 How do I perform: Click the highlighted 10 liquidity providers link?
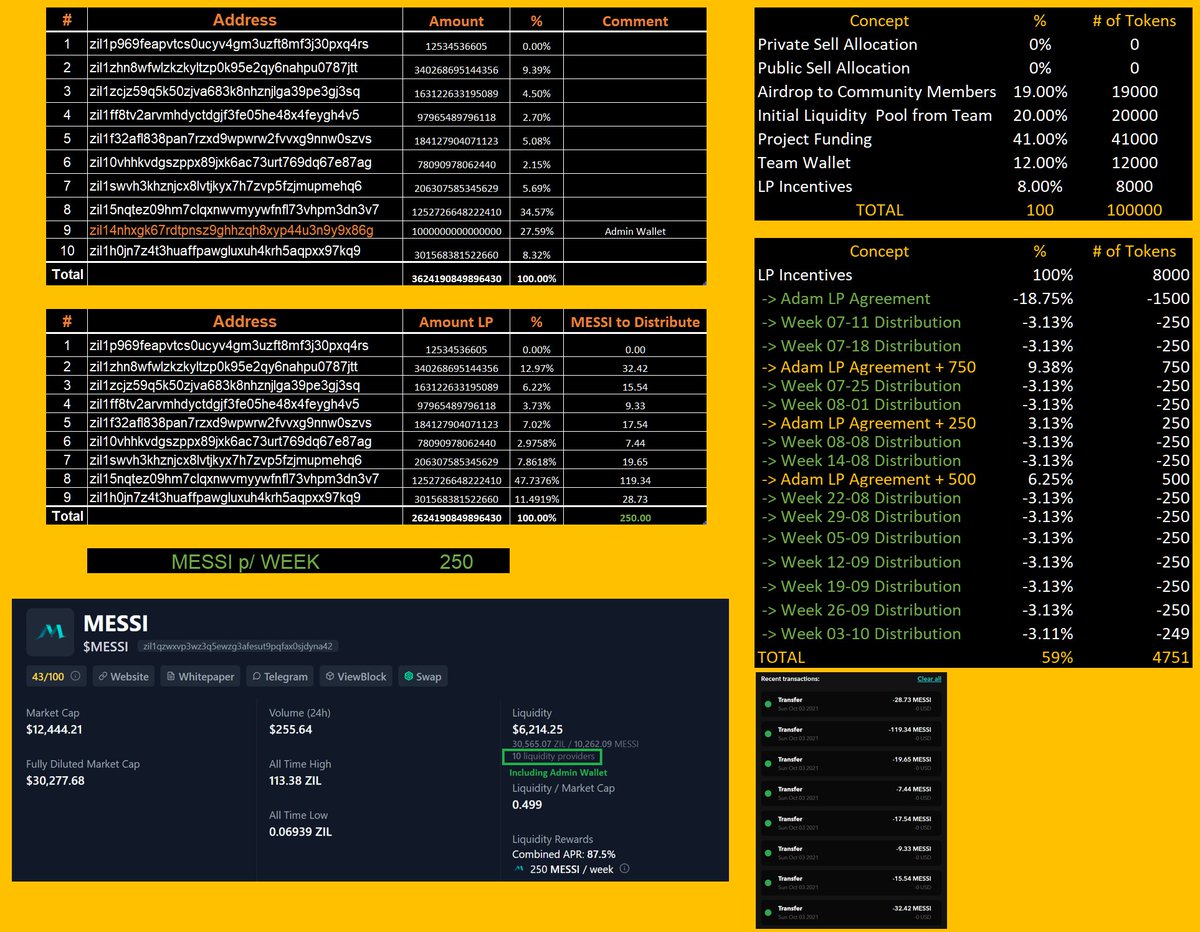(554, 757)
